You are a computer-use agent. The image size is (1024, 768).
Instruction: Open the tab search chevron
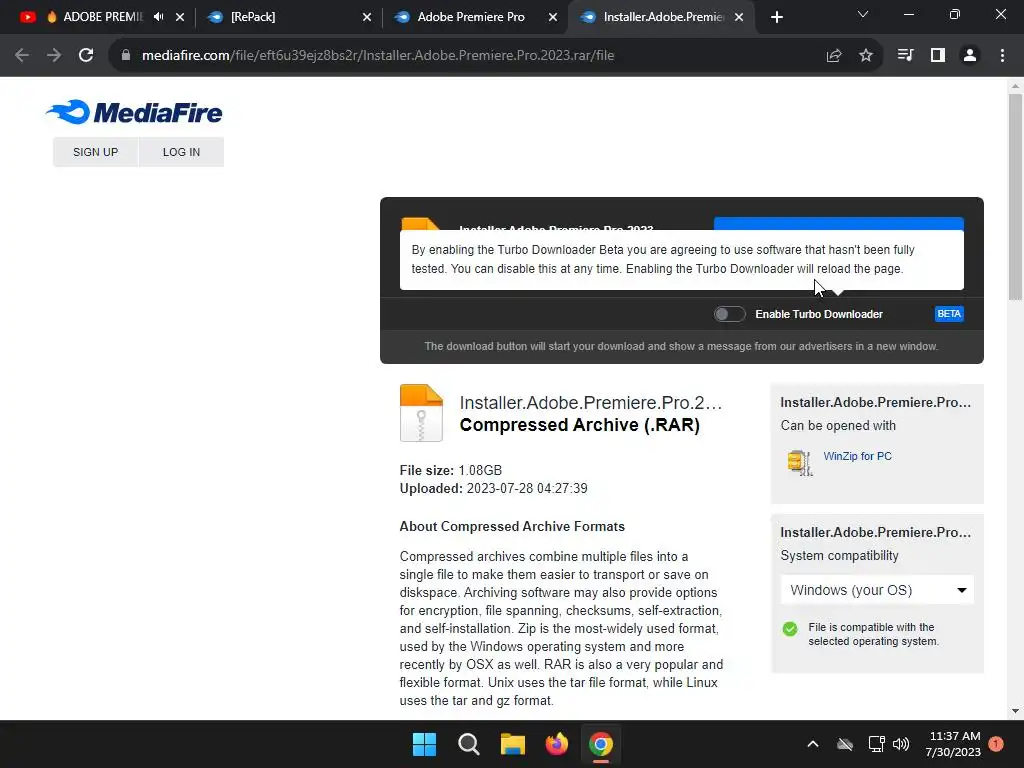point(863,14)
